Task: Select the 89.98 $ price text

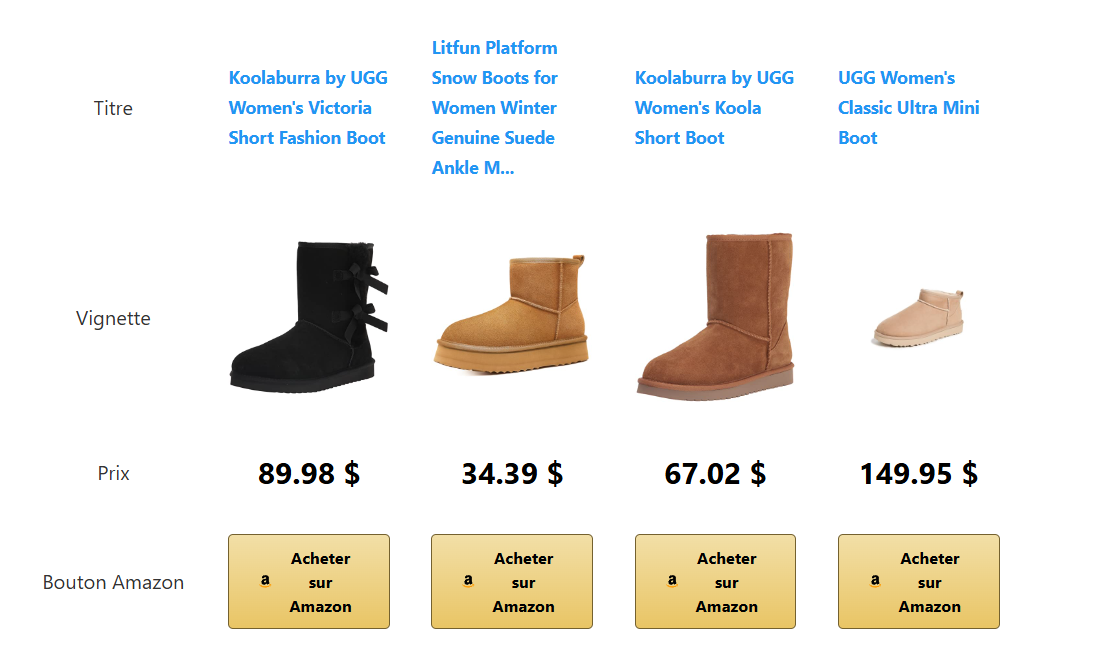Action: click(309, 473)
